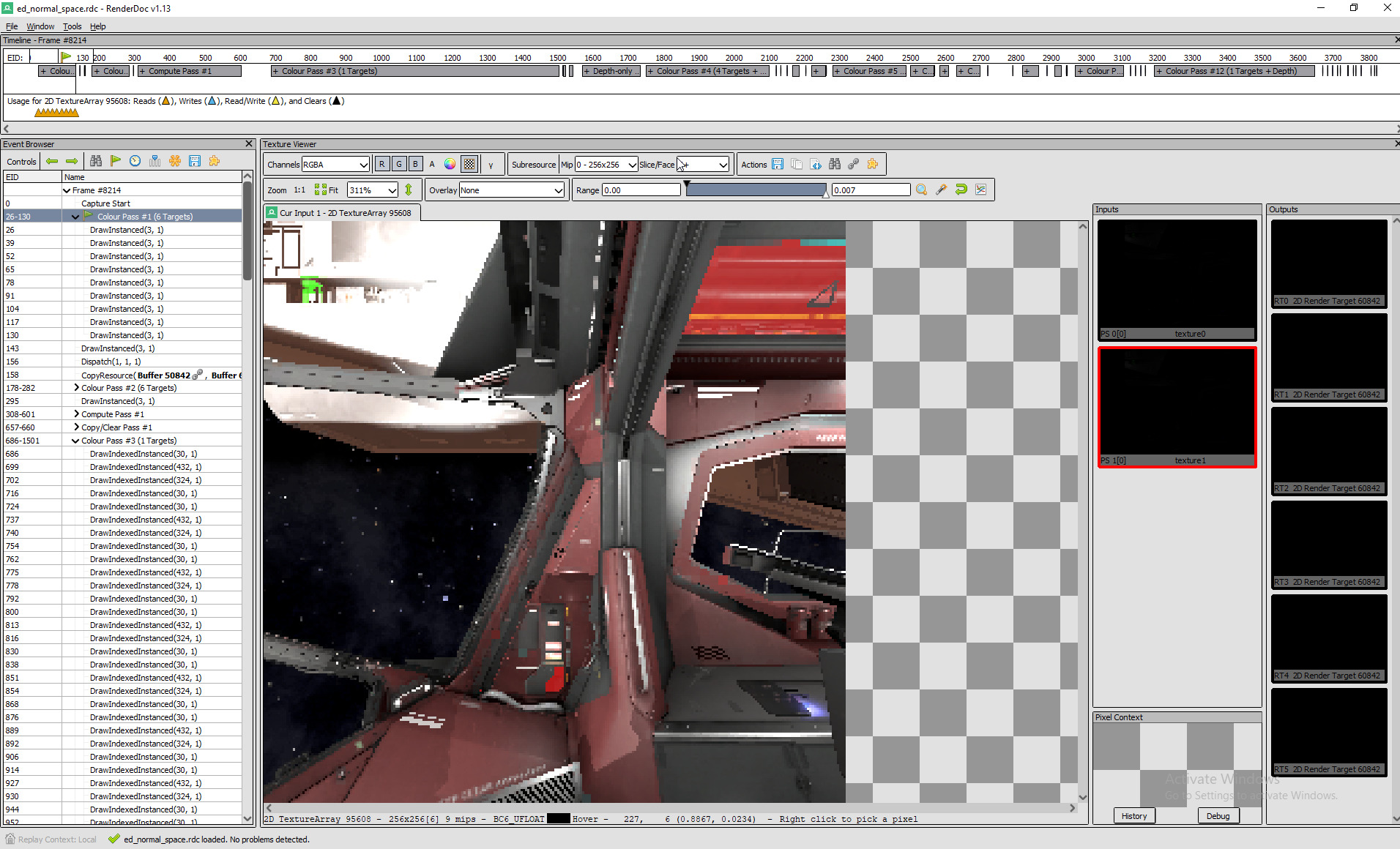Open the Tools menu
Screen dimensions: 1400x849
pyautogui.click(x=72, y=26)
